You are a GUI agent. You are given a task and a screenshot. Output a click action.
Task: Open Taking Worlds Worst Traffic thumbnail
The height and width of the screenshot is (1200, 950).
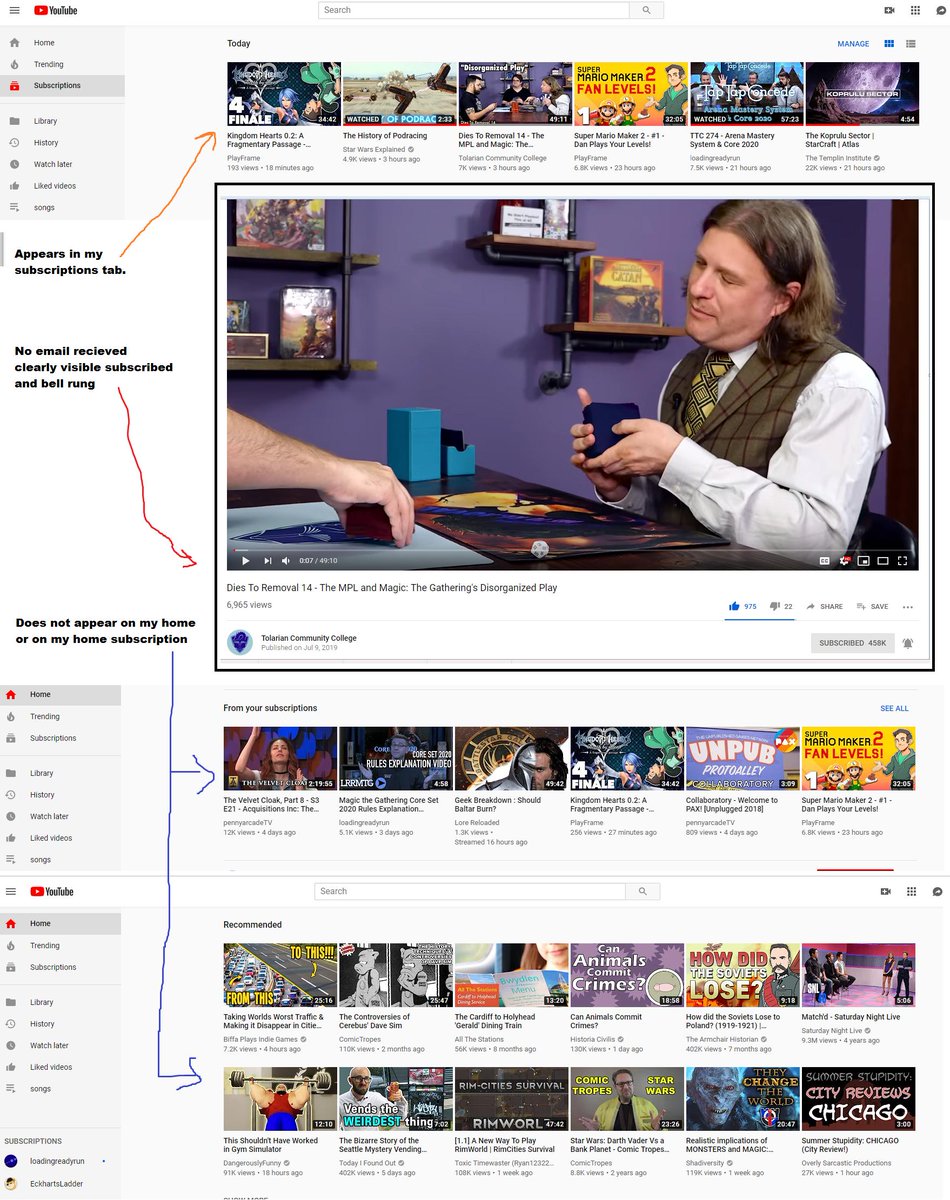coord(280,975)
